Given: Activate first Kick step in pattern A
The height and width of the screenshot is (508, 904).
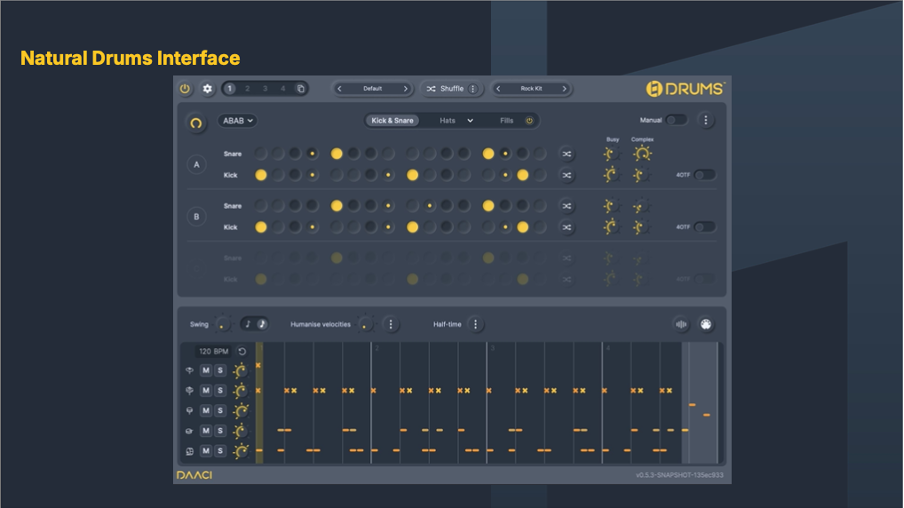Looking at the screenshot, I should coord(261,175).
